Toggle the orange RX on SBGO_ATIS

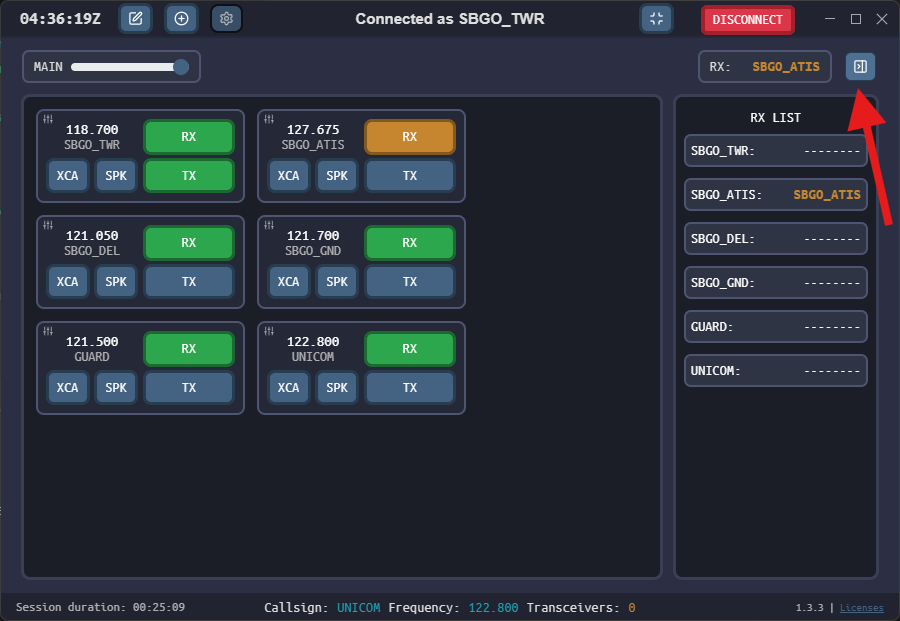pos(410,137)
